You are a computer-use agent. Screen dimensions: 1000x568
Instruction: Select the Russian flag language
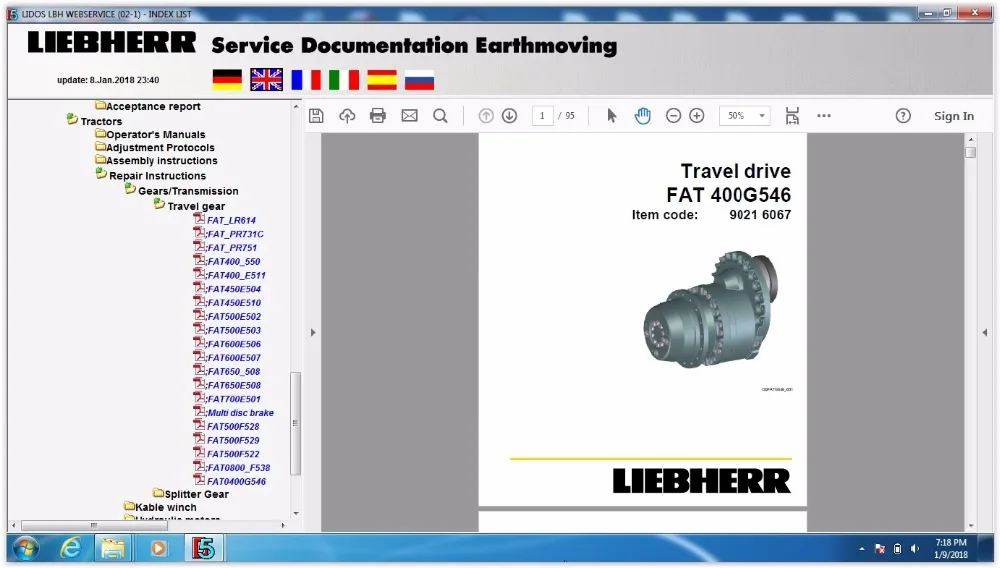pos(420,80)
